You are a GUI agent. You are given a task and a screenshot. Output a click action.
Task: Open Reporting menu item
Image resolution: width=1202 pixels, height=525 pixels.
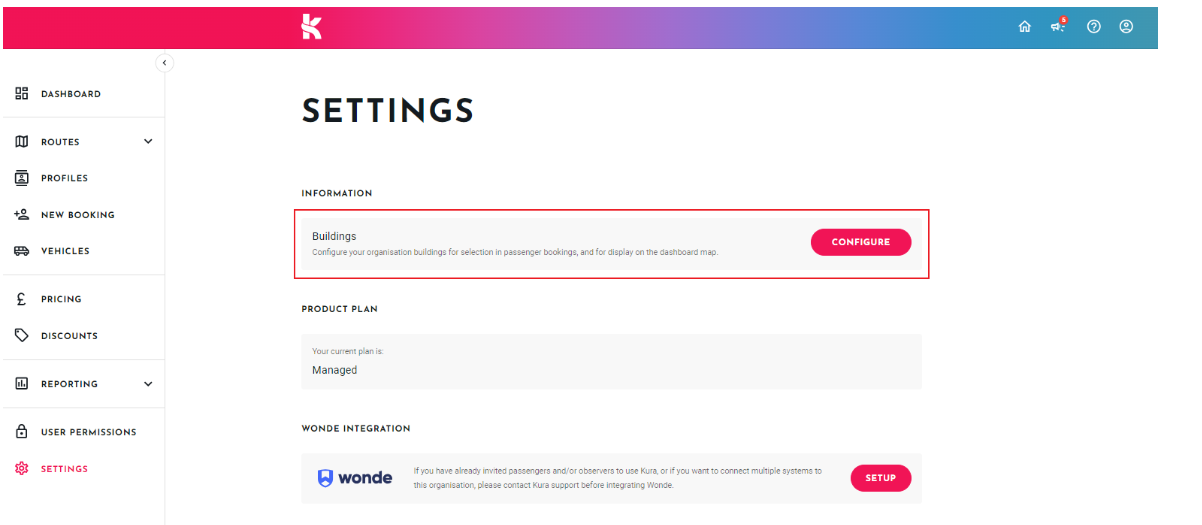69,384
